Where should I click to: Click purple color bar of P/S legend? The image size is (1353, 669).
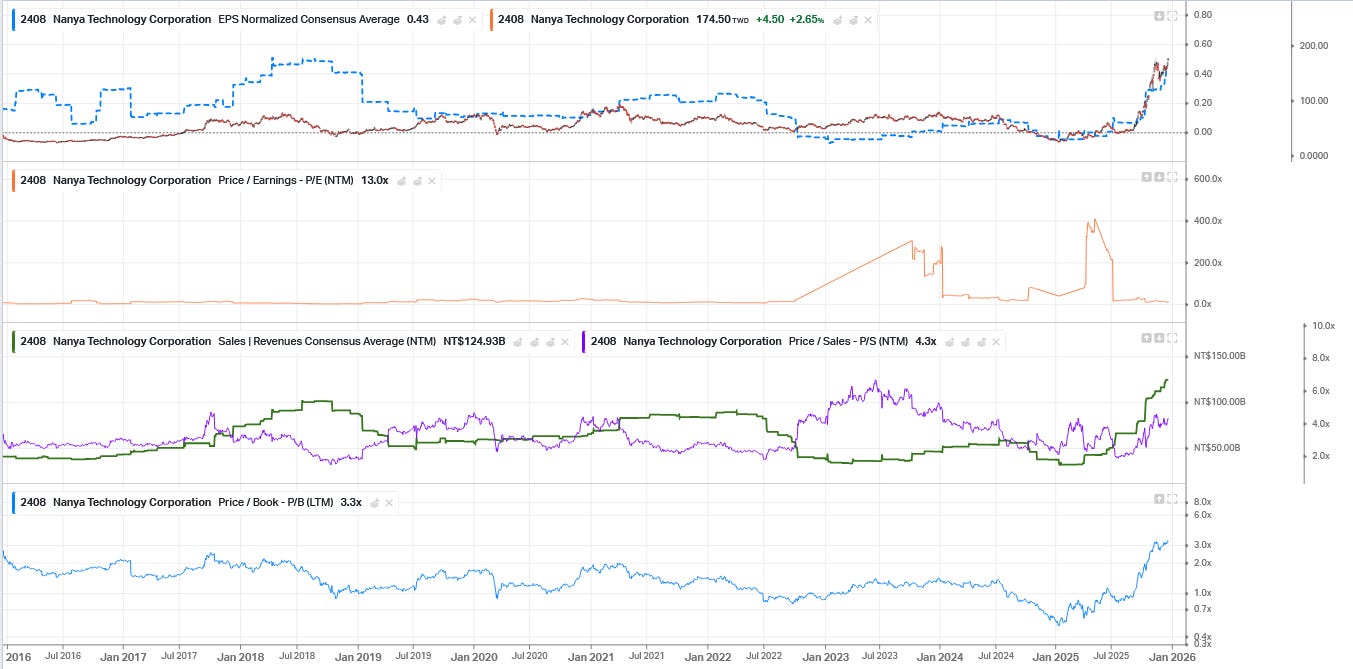584,341
